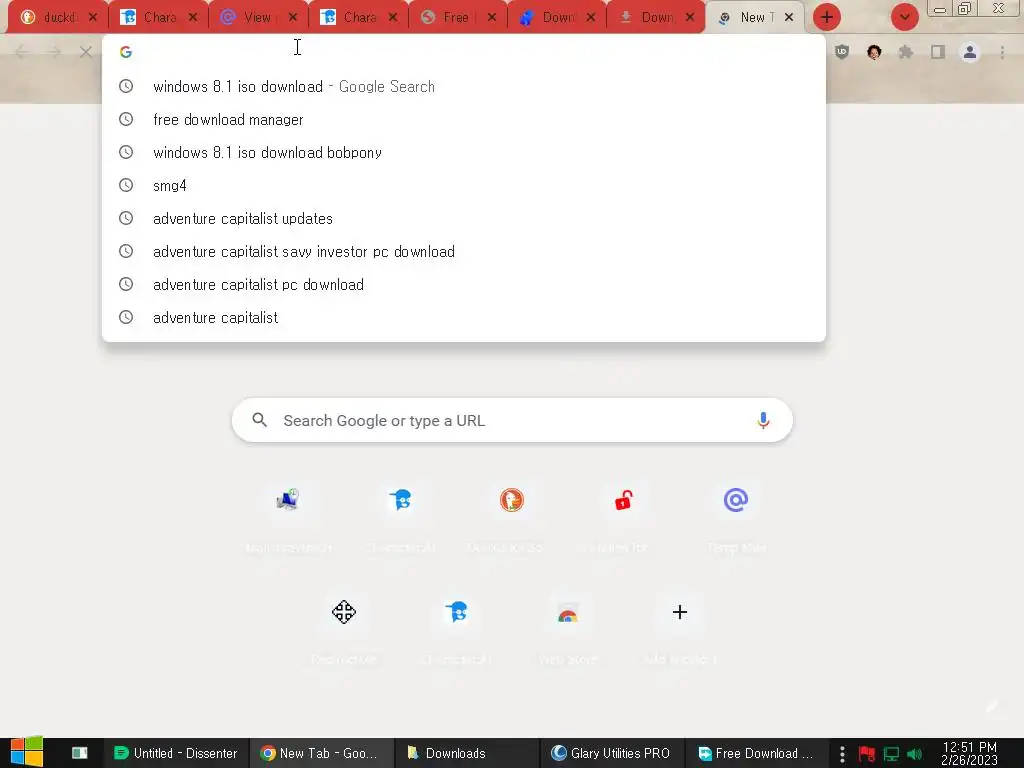Open the volume speaker tray icon
Image resolution: width=1024 pixels, height=768 pixels.
pos(914,754)
